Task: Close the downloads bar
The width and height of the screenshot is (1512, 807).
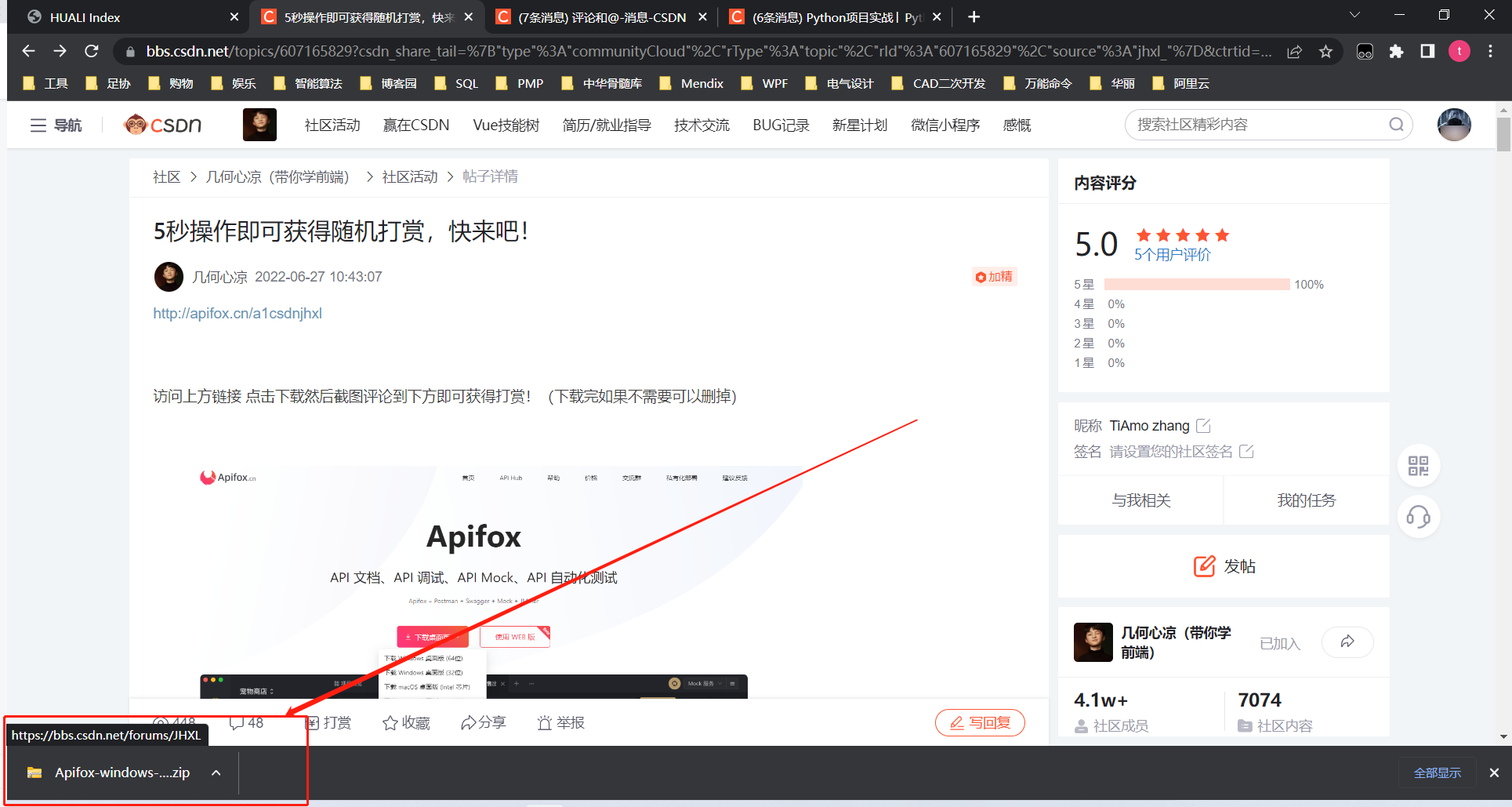Action: click(x=1494, y=773)
